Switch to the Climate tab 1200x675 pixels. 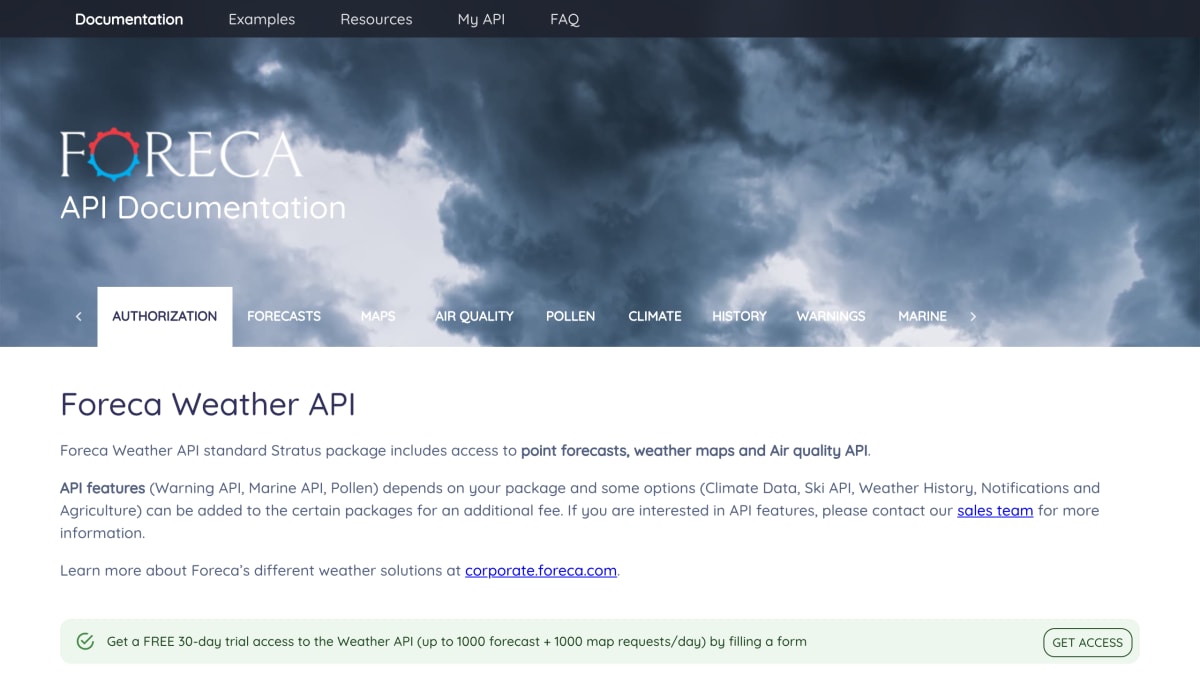655,316
